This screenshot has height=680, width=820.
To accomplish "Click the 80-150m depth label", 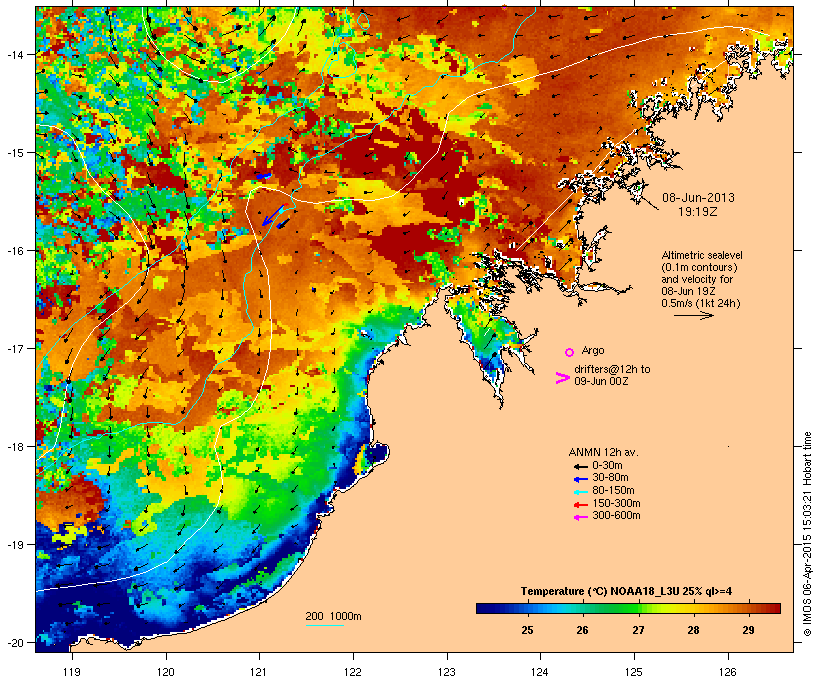I will coord(613,491).
